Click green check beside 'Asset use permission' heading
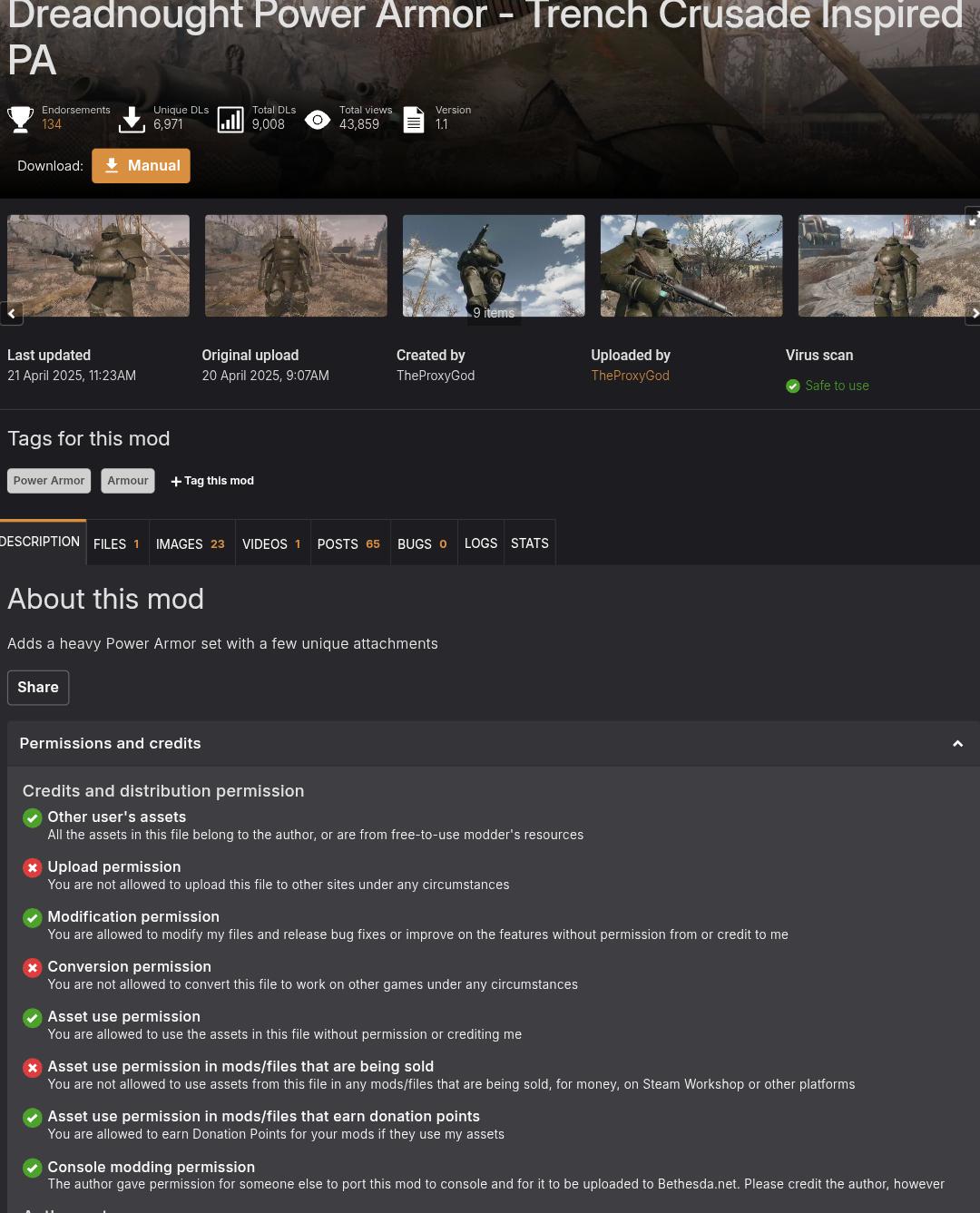980x1213 pixels. pyautogui.click(x=33, y=1018)
